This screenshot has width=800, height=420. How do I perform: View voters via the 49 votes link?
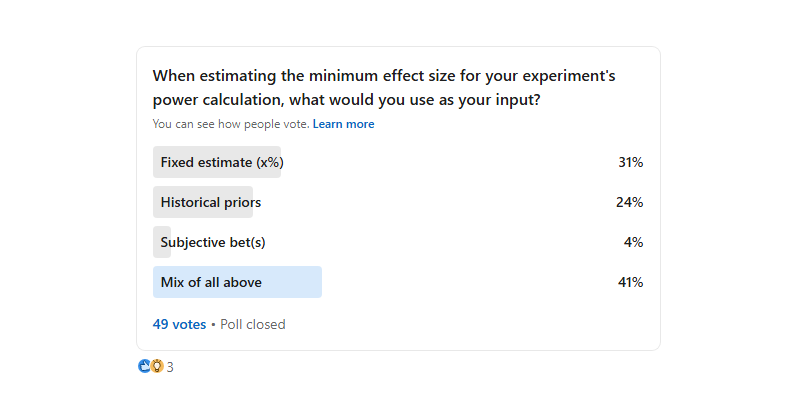point(179,324)
